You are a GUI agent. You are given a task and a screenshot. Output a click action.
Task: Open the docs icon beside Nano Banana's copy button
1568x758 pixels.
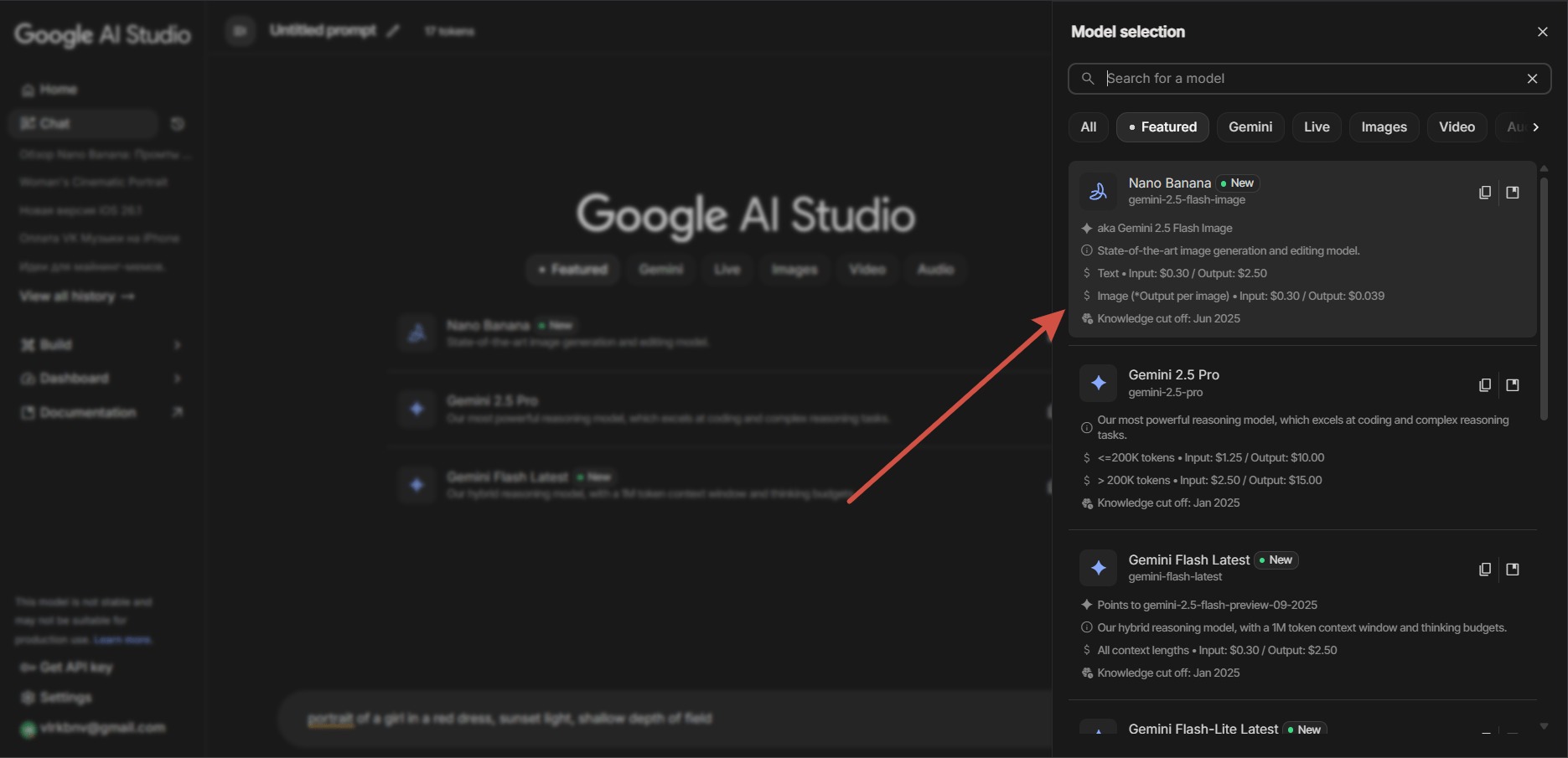click(1513, 193)
